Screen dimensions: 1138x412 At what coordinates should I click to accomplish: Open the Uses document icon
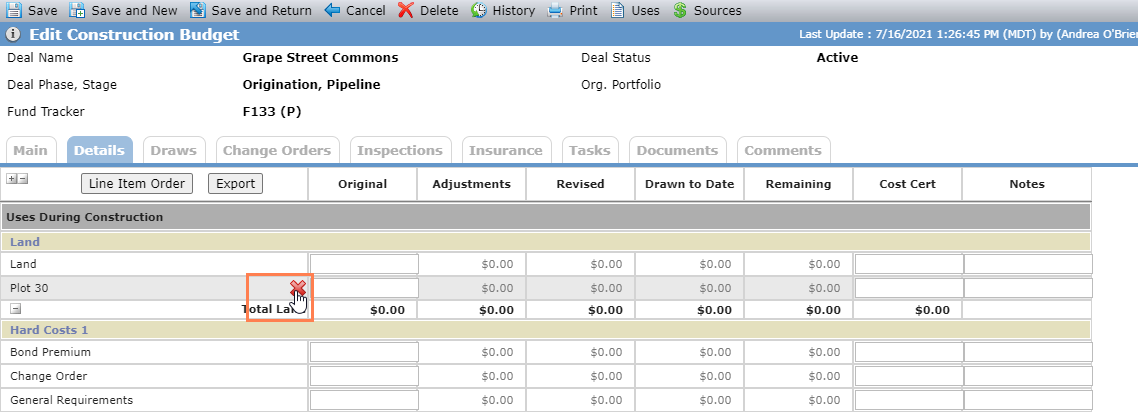pos(618,10)
